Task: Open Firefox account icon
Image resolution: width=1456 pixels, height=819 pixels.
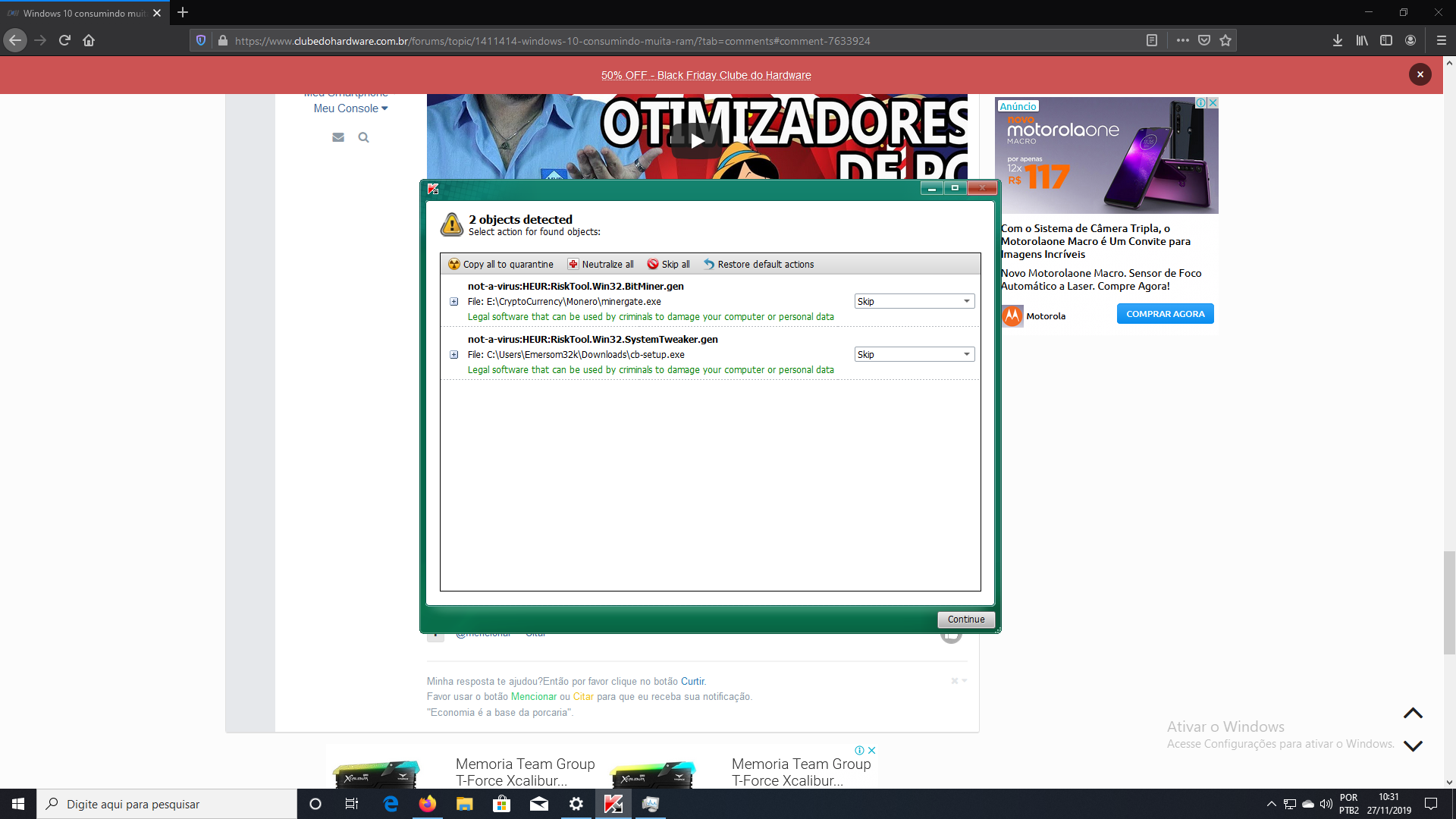Action: tap(1410, 40)
